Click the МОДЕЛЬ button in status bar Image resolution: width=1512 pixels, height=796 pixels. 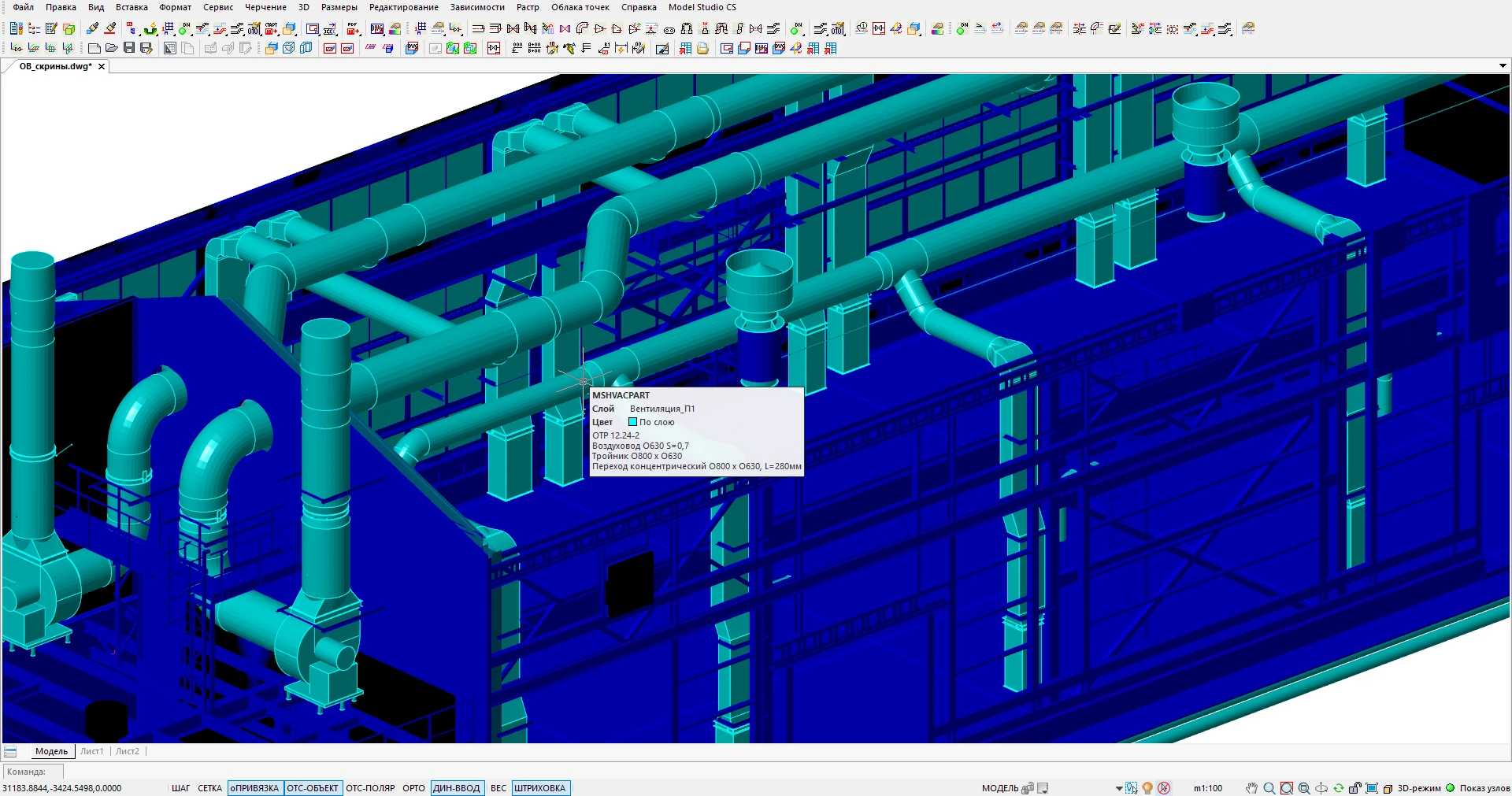point(999,788)
